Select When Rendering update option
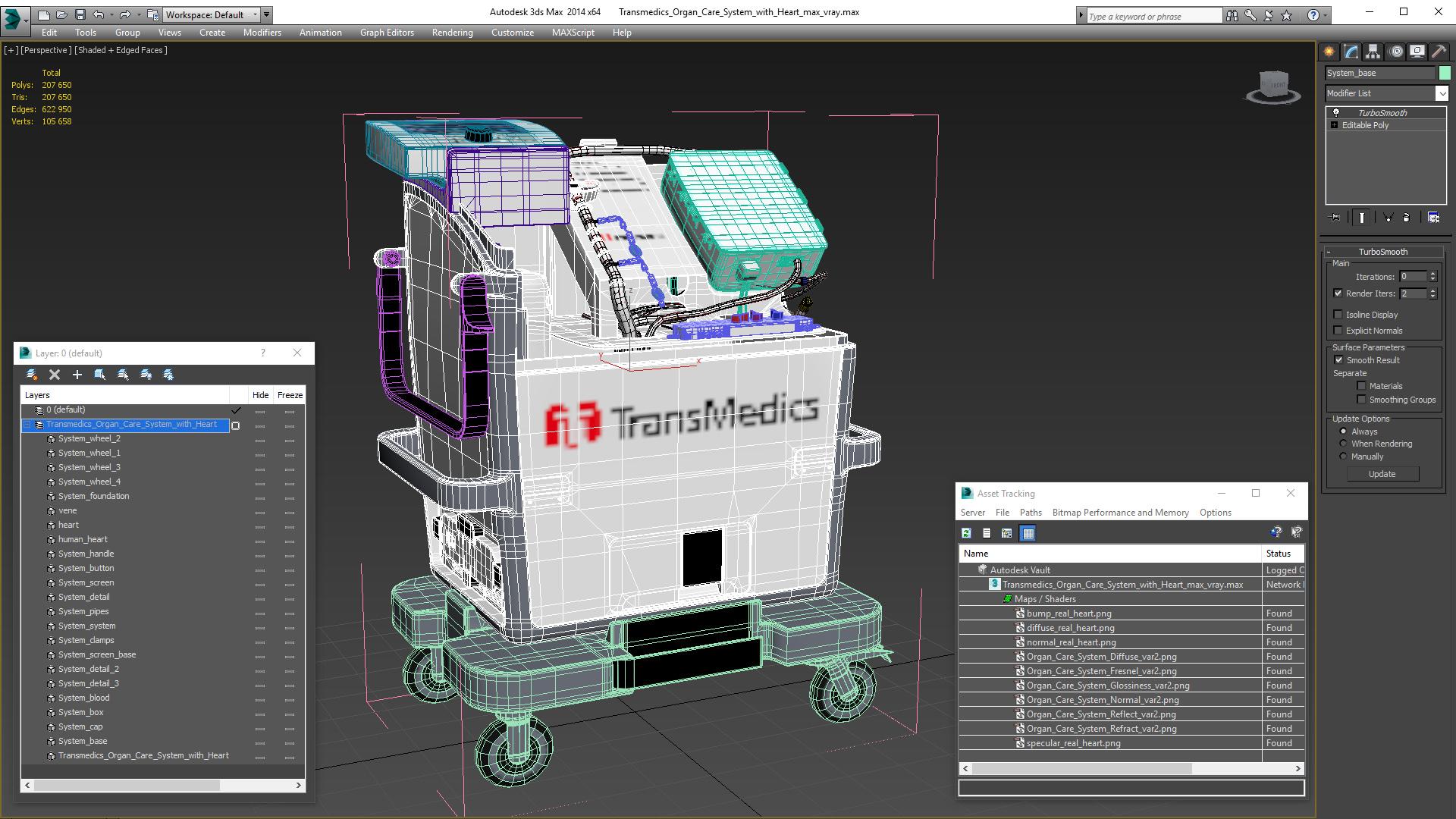This screenshot has height=819, width=1456. pos(1343,444)
